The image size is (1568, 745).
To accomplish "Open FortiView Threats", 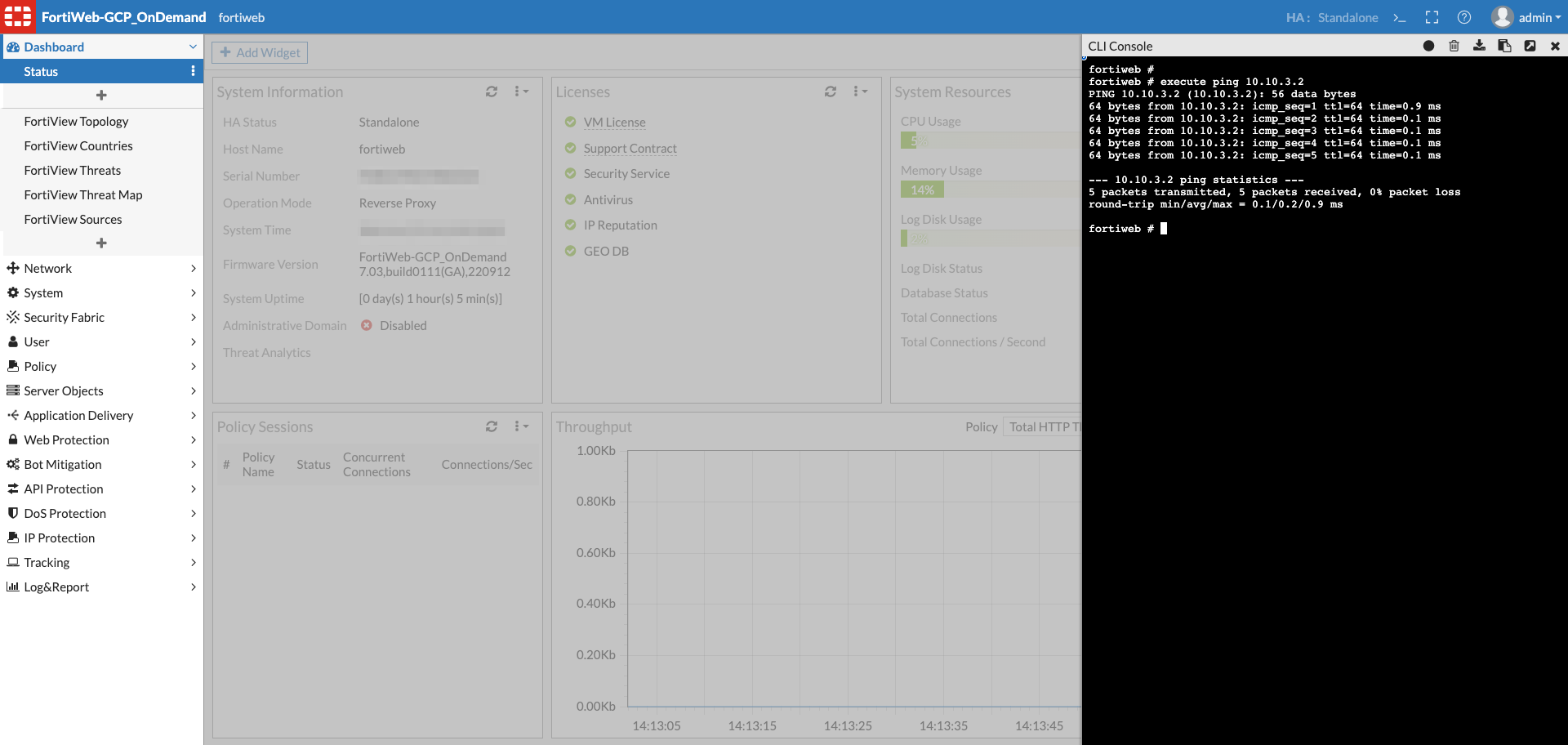I will [x=73, y=170].
